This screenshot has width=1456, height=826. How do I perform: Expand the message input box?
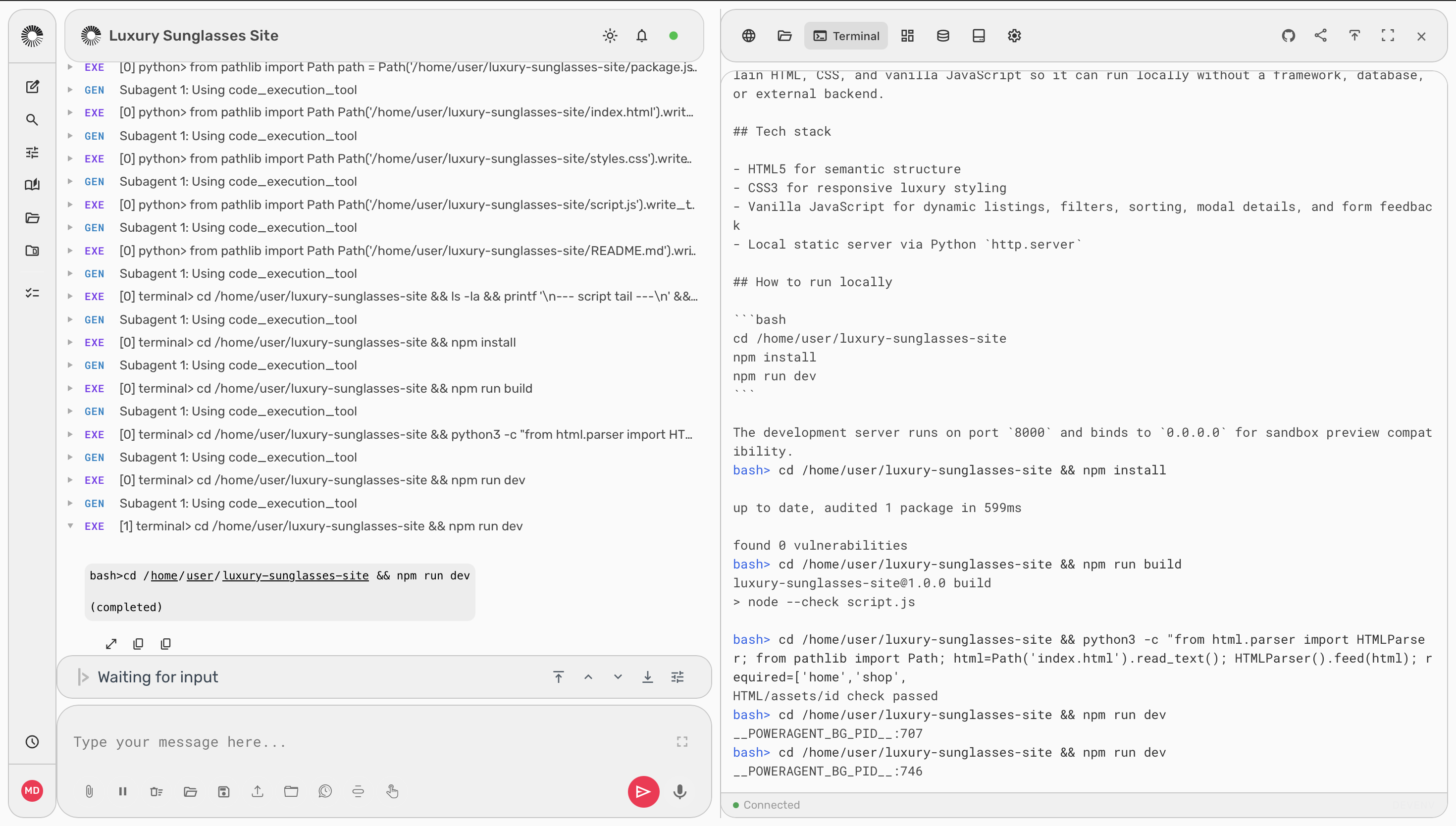pyautogui.click(x=682, y=742)
